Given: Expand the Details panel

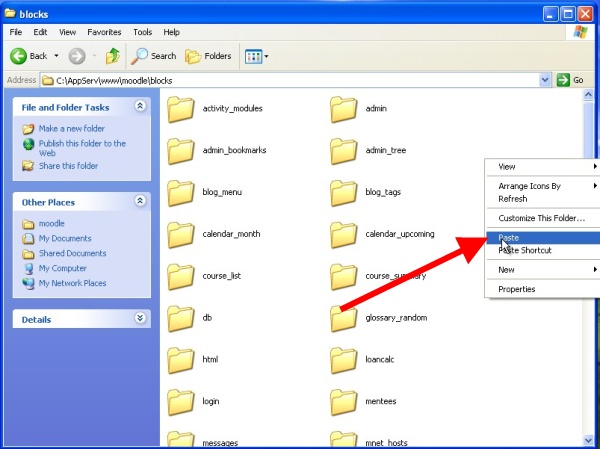Looking at the screenshot, I should coord(140,318).
